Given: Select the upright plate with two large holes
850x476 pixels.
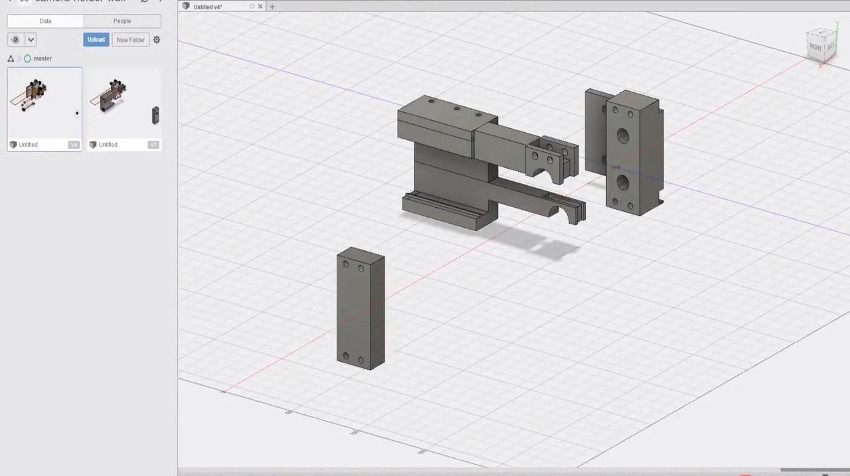Looking at the screenshot, I should click(x=634, y=153).
